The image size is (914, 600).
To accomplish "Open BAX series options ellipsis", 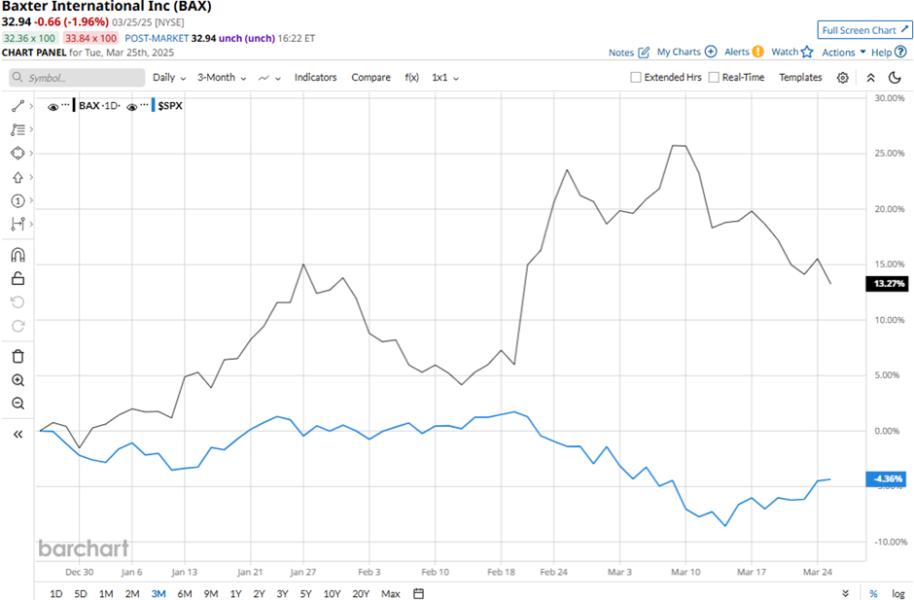I will coord(65,104).
